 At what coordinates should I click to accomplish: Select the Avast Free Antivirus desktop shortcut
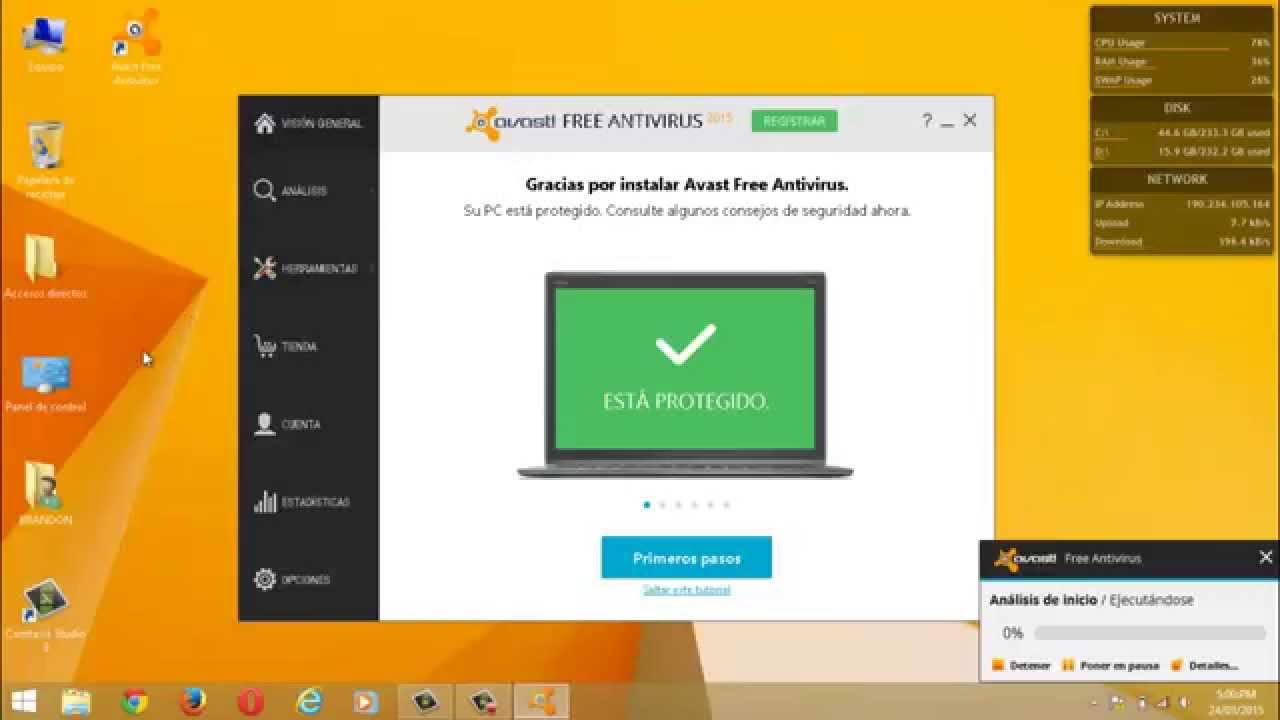[136, 48]
